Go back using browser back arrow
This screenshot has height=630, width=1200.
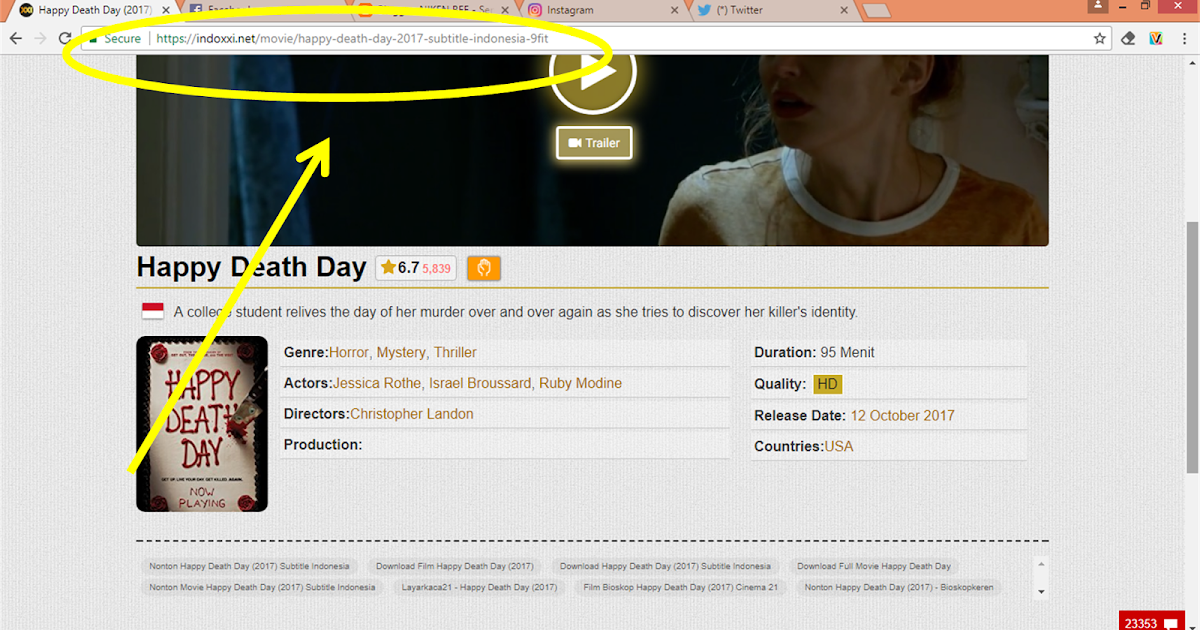pyautogui.click(x=16, y=38)
